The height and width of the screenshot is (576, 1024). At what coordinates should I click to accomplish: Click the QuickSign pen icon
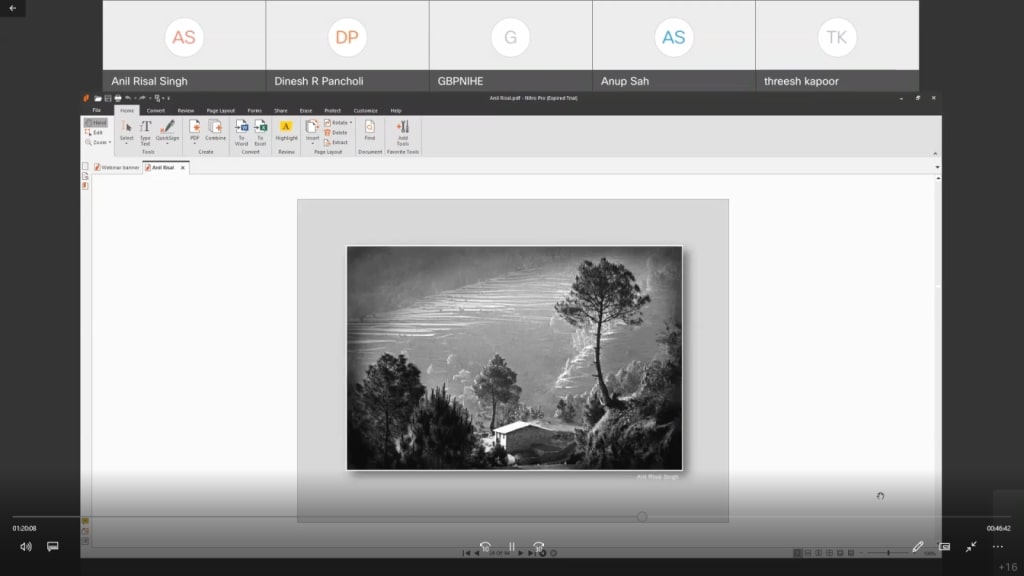tap(167, 127)
